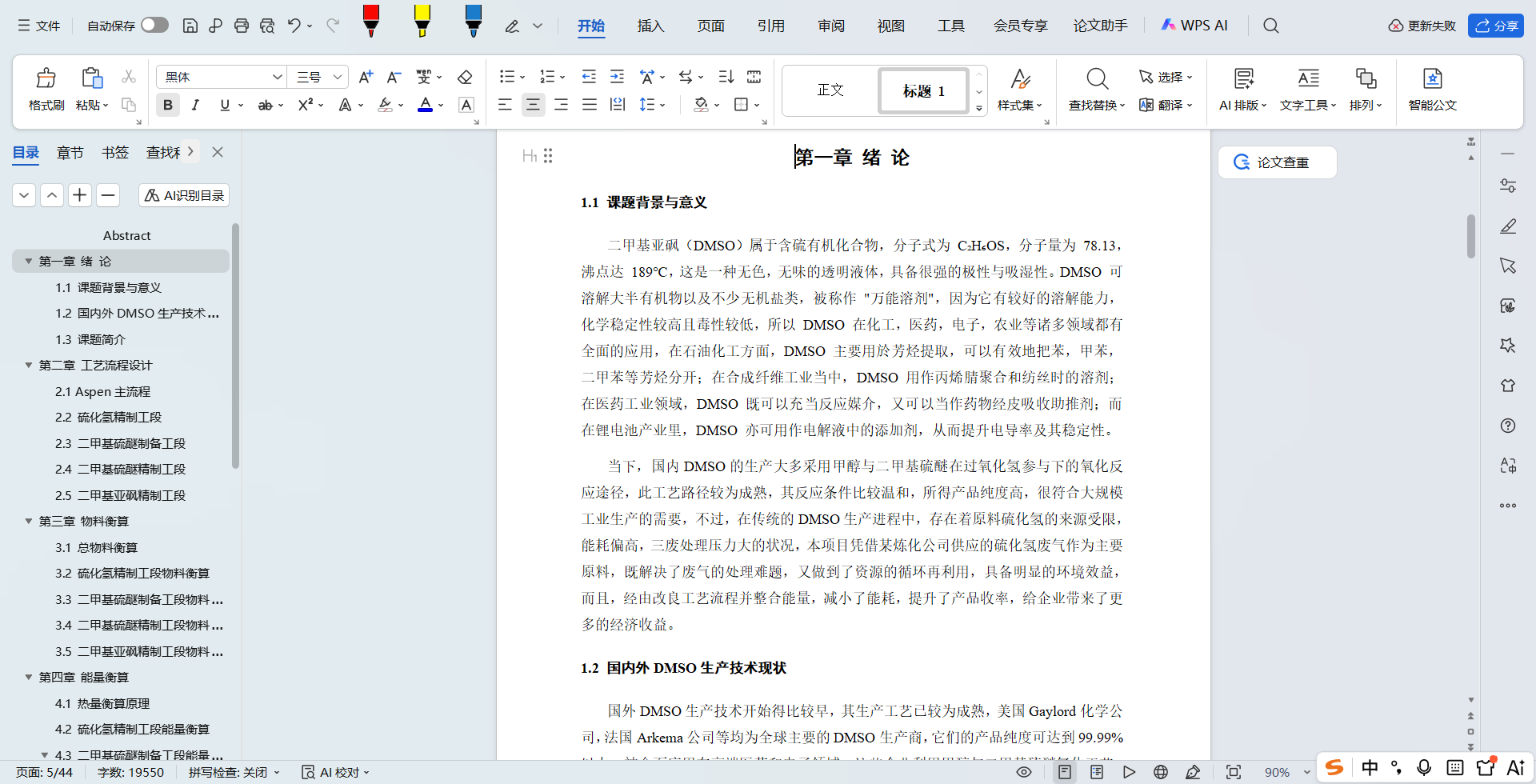Open the 插入 (Insert) ribbon tab

(x=650, y=26)
